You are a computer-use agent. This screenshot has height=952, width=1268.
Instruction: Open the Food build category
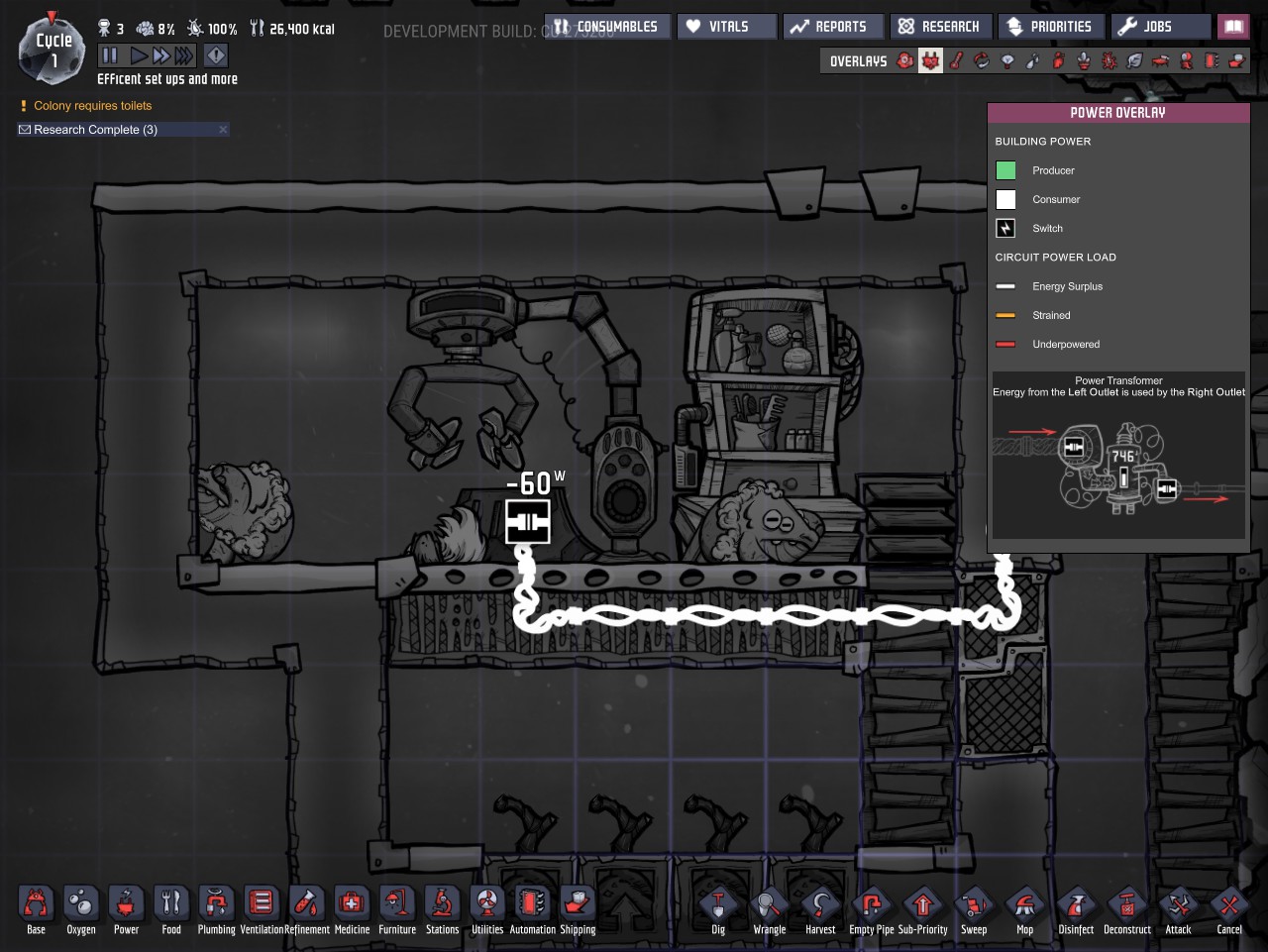(171, 910)
